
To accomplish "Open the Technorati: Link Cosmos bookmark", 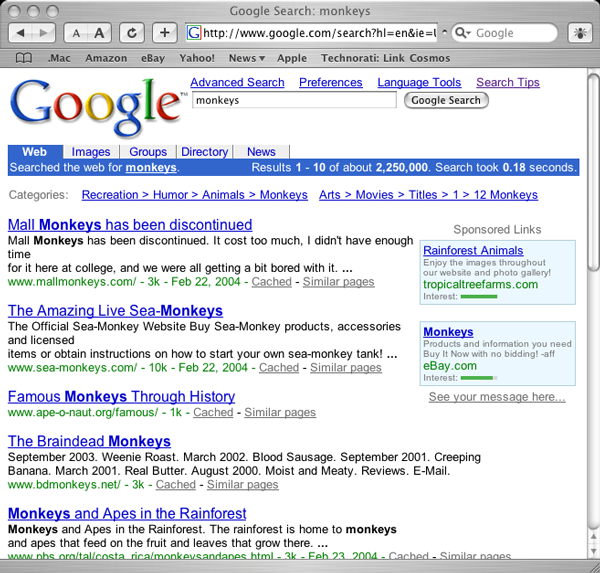I will point(385,58).
